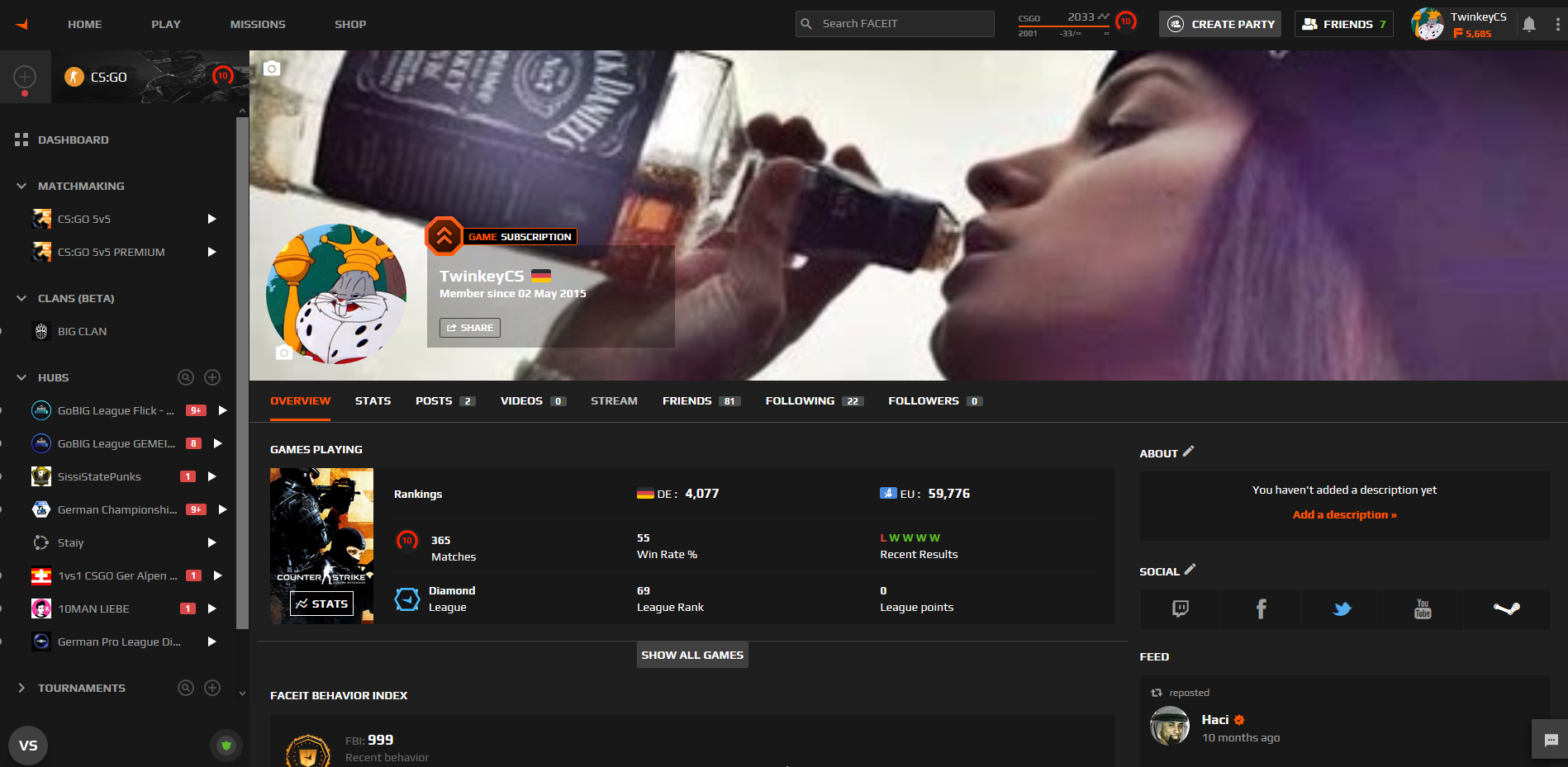Edit the Social section pencil icon
The height and width of the screenshot is (767, 1568).
[1190, 570]
